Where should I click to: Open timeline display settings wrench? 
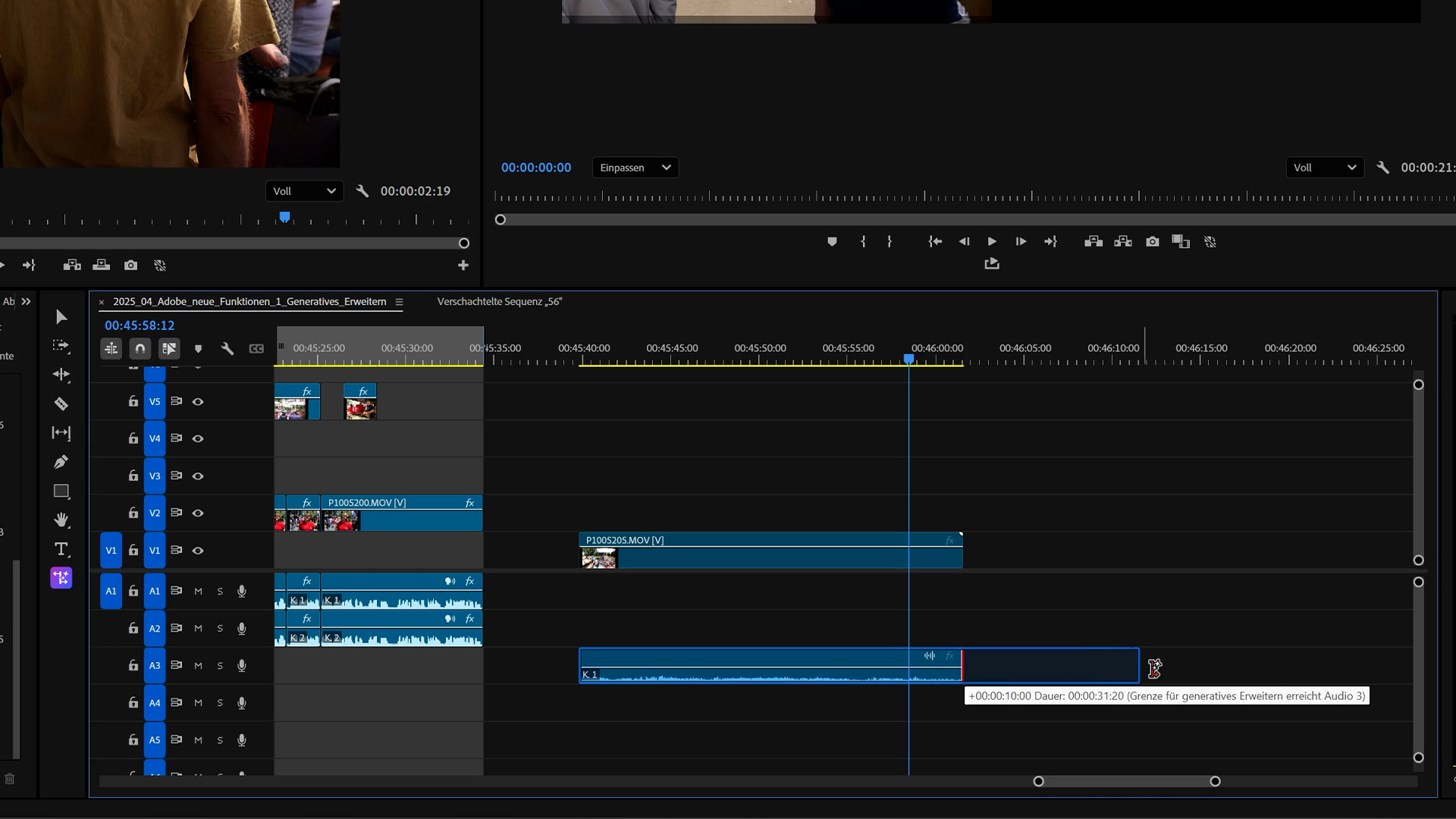[x=227, y=349]
